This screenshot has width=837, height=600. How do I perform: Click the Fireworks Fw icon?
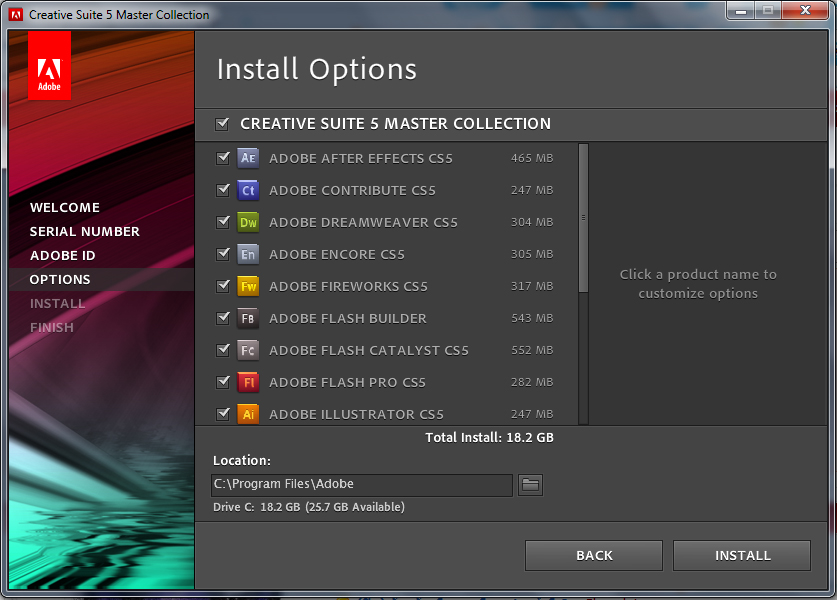click(x=248, y=286)
